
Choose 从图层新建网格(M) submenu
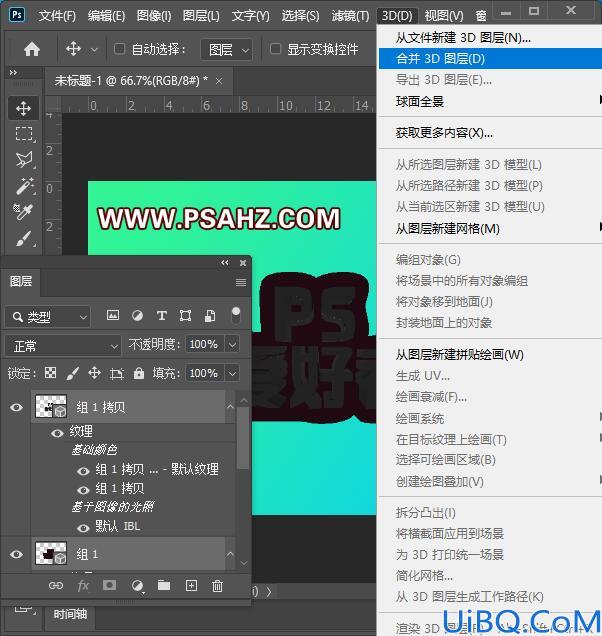click(490, 229)
